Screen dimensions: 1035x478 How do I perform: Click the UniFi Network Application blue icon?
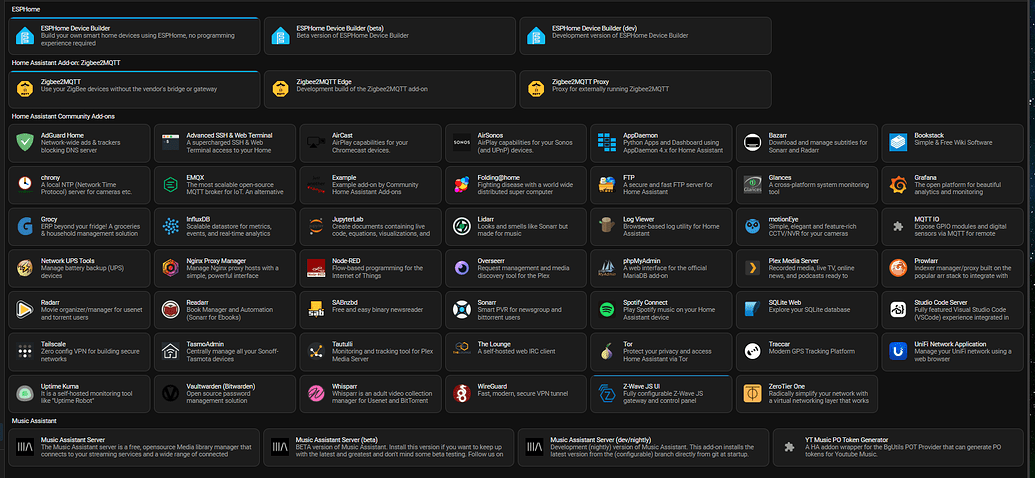coord(898,351)
